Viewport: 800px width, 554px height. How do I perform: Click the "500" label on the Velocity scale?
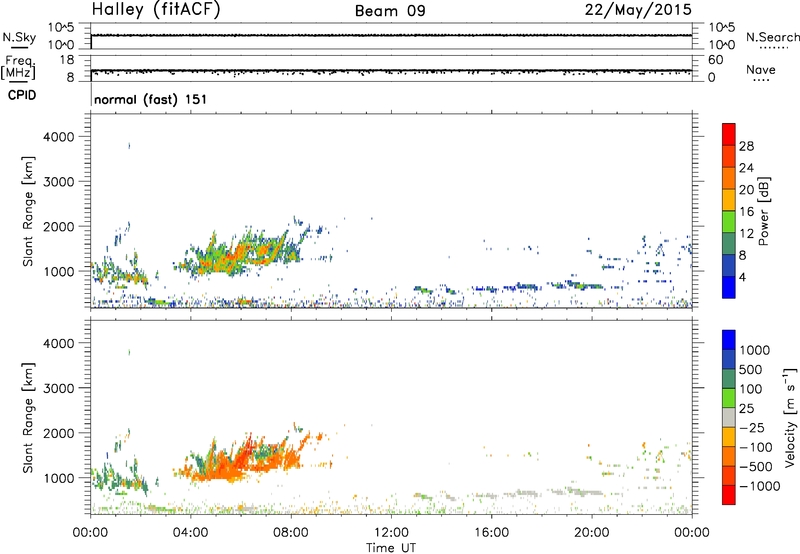(x=751, y=370)
